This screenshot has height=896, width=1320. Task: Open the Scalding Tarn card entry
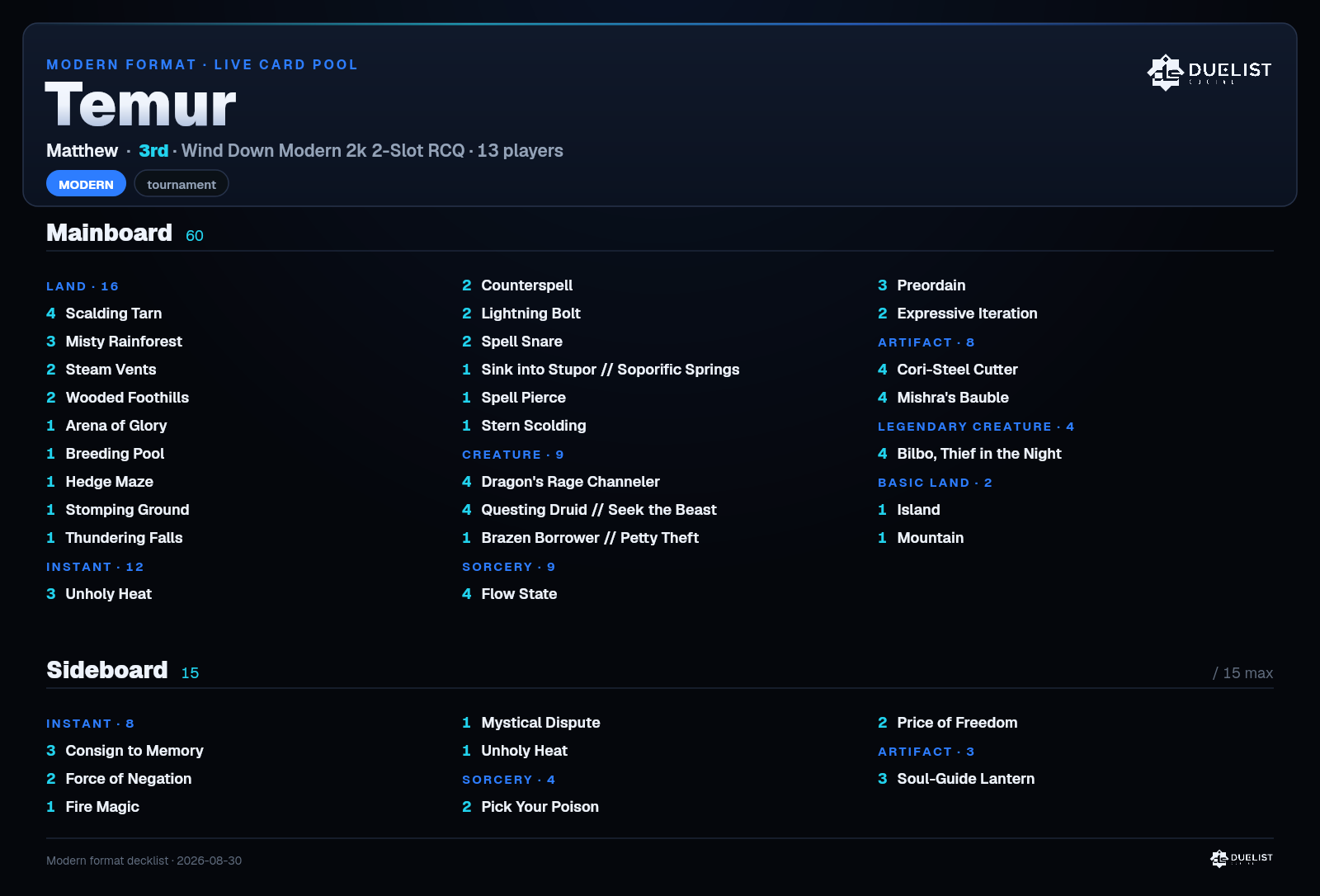[x=104, y=314]
